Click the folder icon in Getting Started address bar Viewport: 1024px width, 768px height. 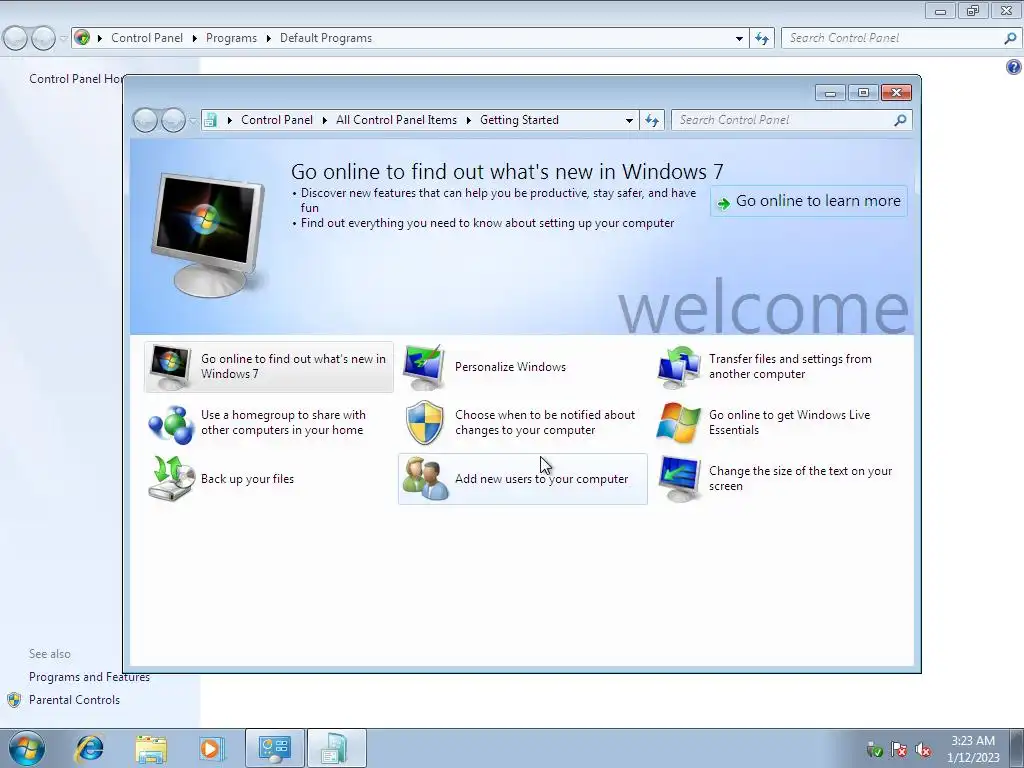tap(210, 120)
